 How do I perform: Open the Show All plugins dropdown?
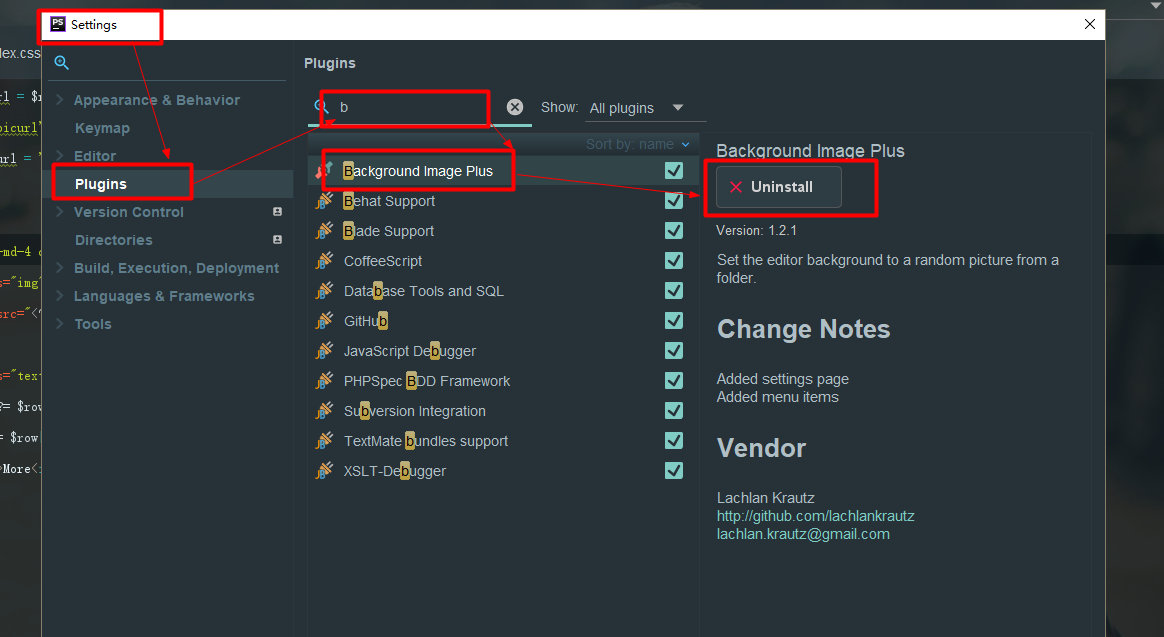[644, 108]
